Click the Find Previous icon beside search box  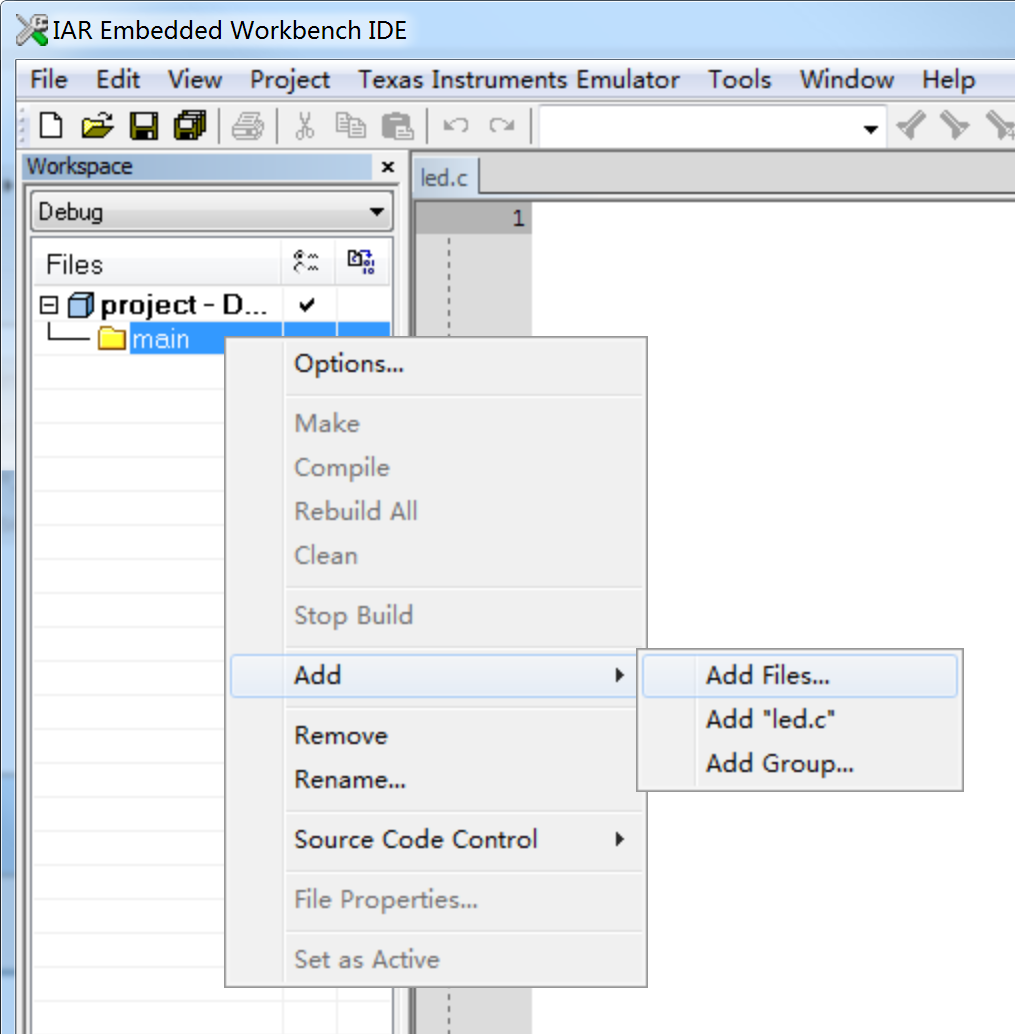pyautogui.click(x=911, y=125)
